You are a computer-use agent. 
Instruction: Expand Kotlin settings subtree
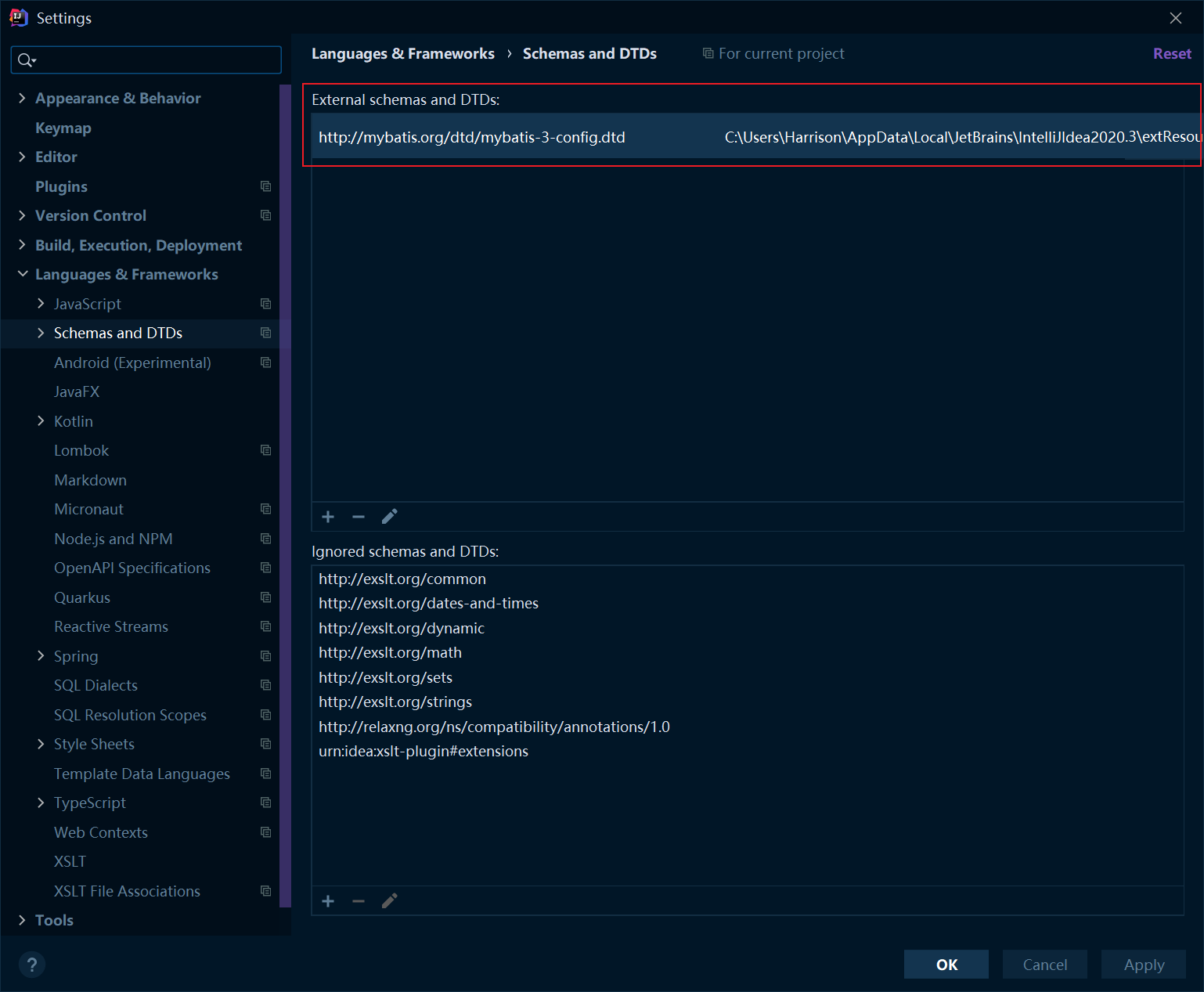coord(41,421)
